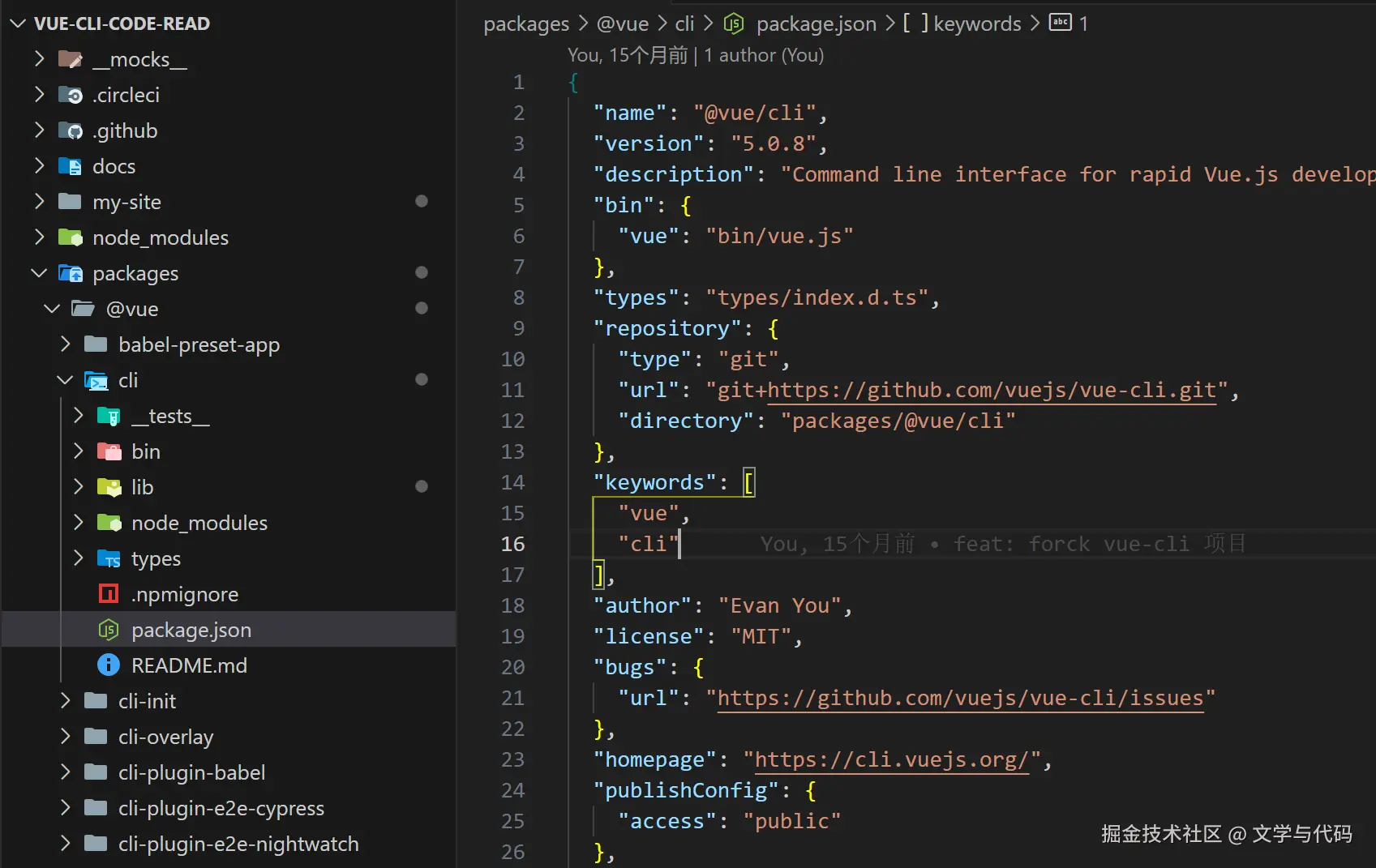Click the docs folder icon
The width and height of the screenshot is (1376, 868).
71,166
